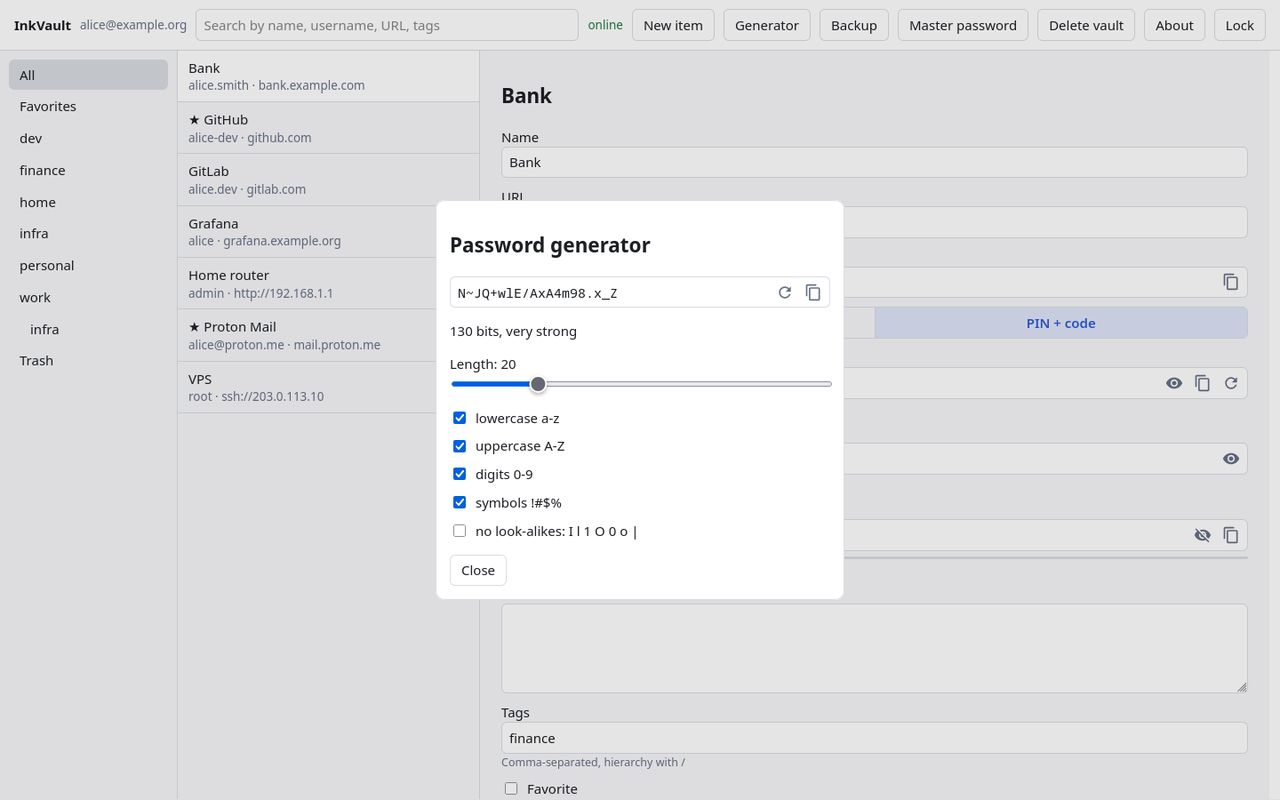This screenshot has width=1280, height=800.
Task: Regenerate the password in generator dialog
Action: [x=785, y=292]
